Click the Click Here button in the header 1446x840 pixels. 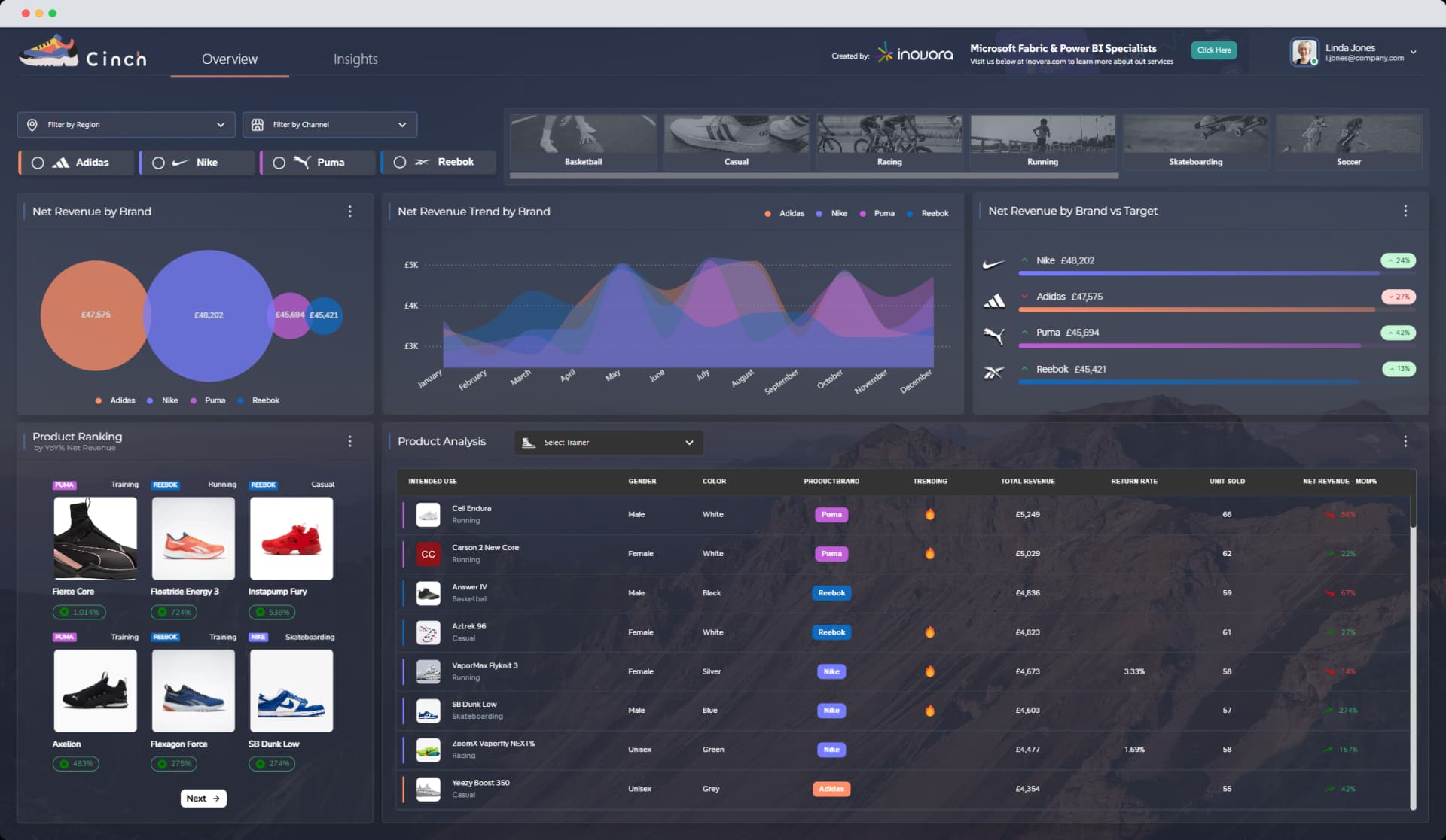click(1213, 50)
